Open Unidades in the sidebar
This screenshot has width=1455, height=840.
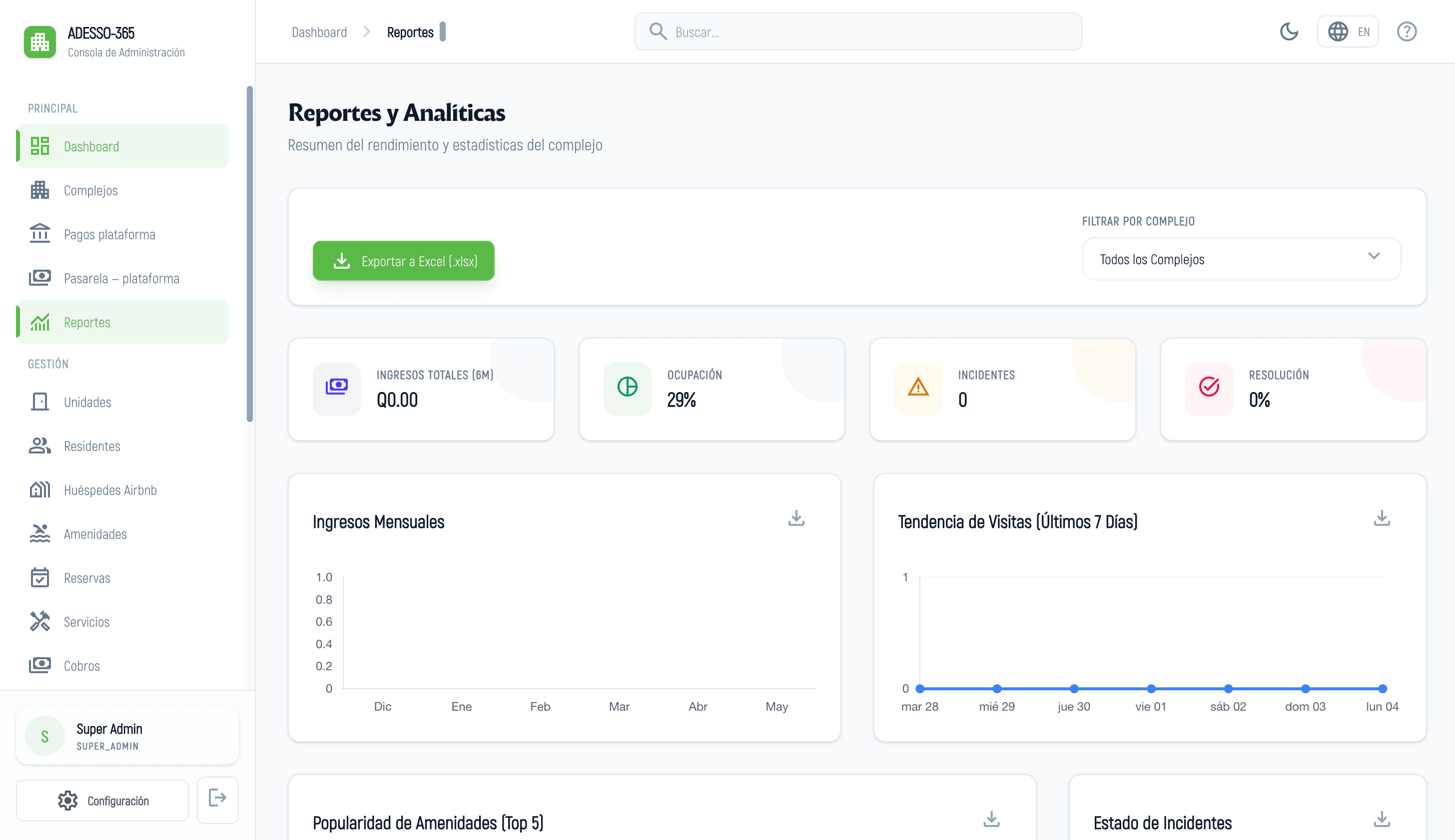pos(122,402)
